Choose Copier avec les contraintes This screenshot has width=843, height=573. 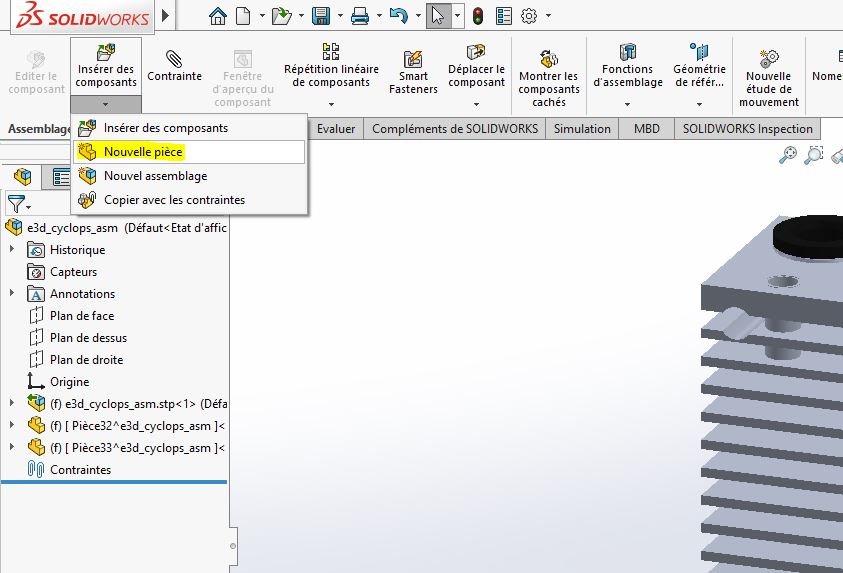pyautogui.click(x=189, y=200)
